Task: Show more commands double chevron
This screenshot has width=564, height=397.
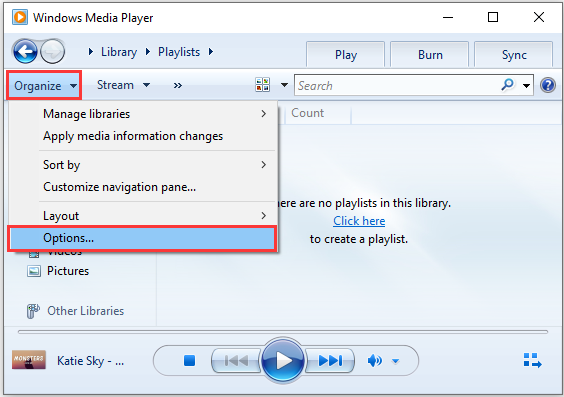Action: (178, 85)
